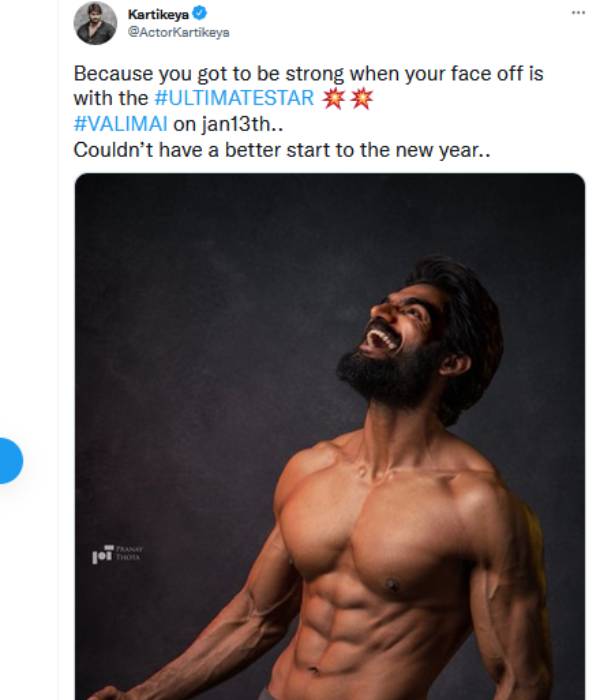Viewport: 600px width, 700px height.
Task: Click the "Pranay Thota" watermark text
Action: point(129,553)
